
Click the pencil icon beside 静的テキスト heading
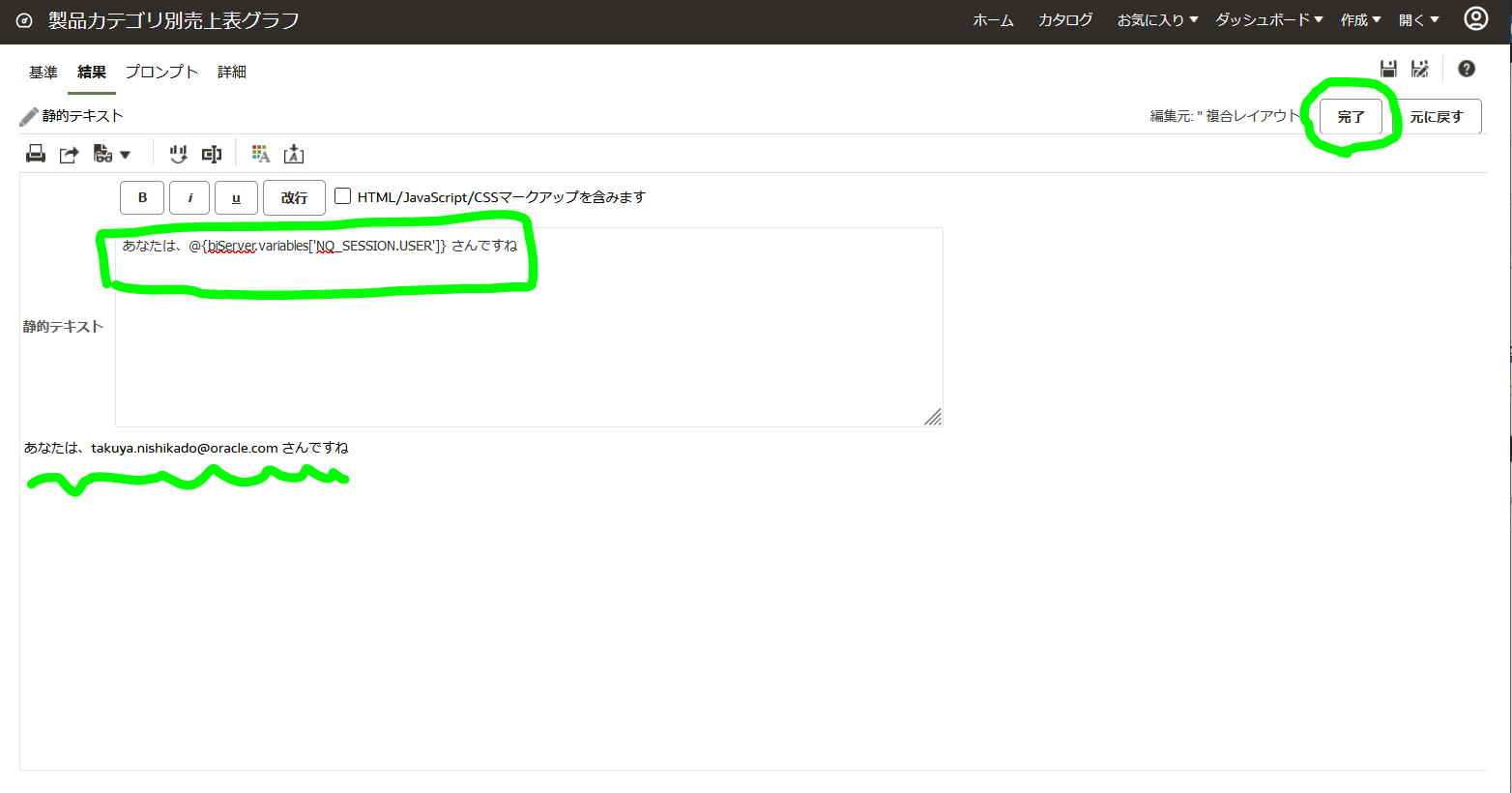[x=29, y=117]
